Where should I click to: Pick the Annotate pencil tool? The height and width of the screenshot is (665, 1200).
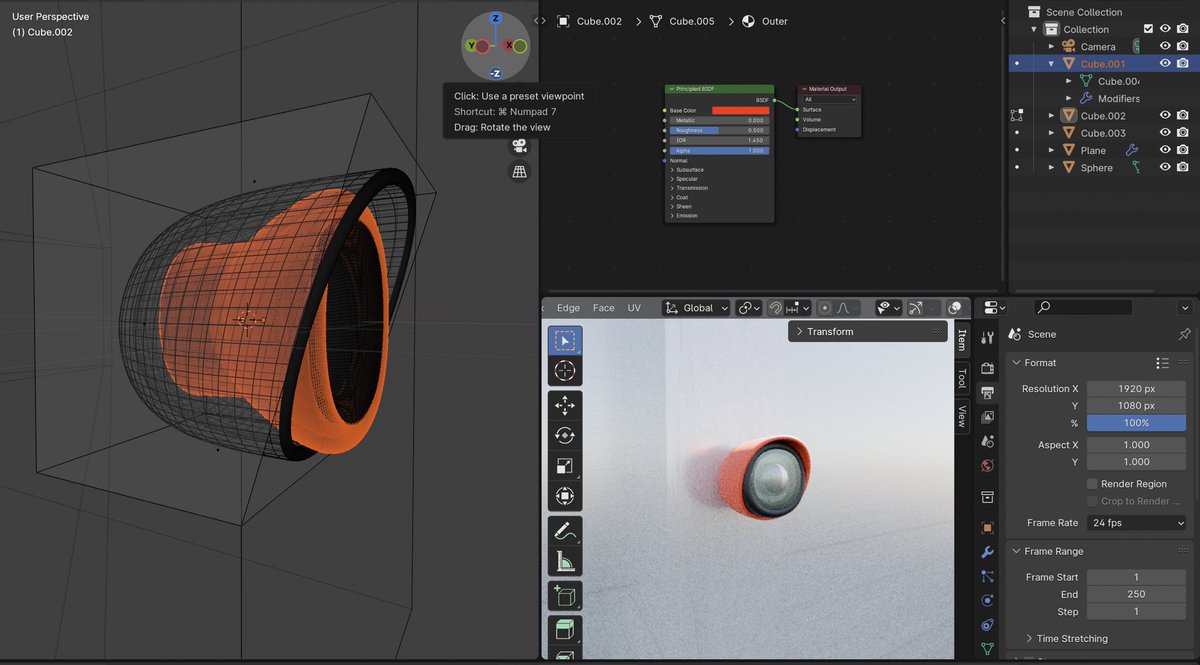(565, 531)
